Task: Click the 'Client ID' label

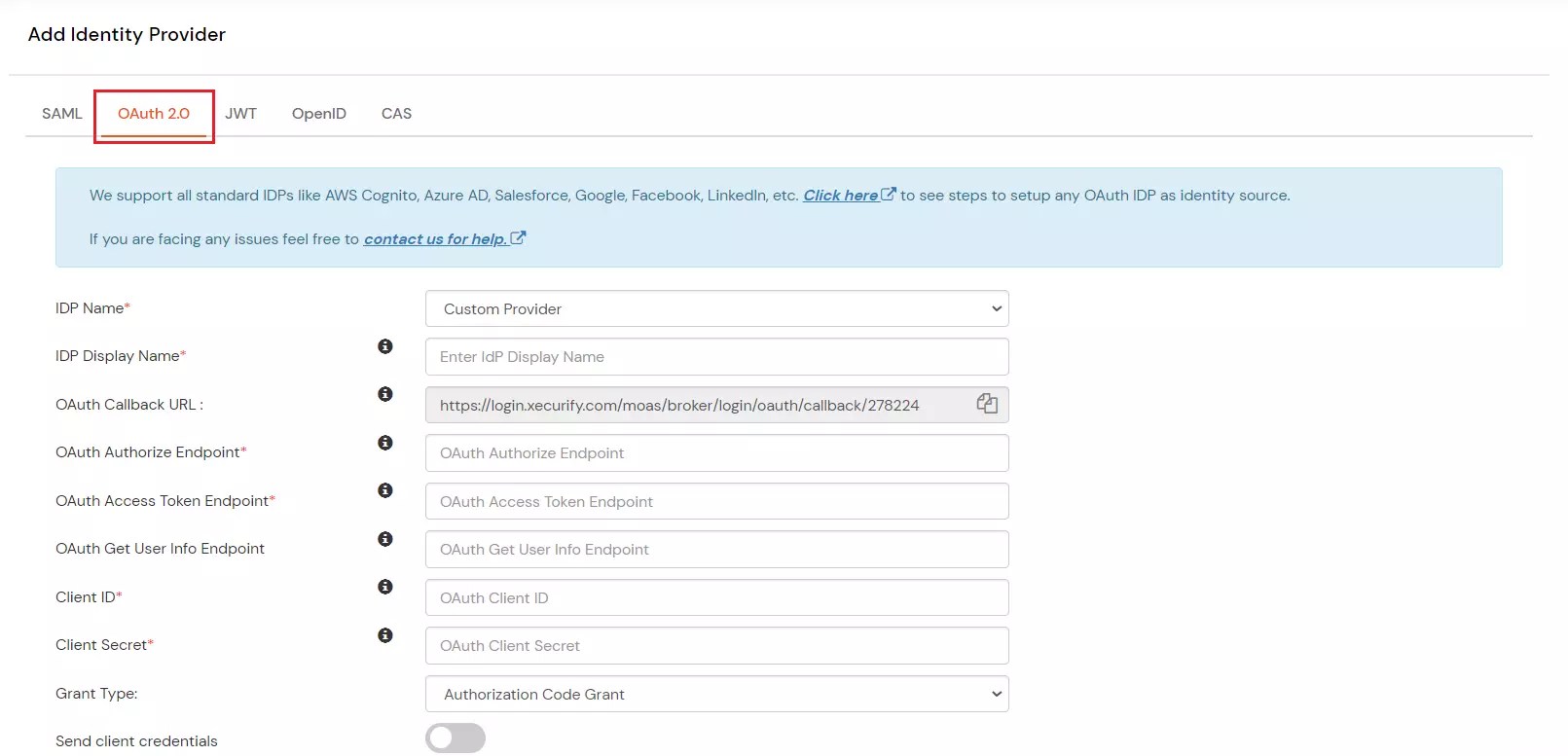Action: [x=89, y=597]
